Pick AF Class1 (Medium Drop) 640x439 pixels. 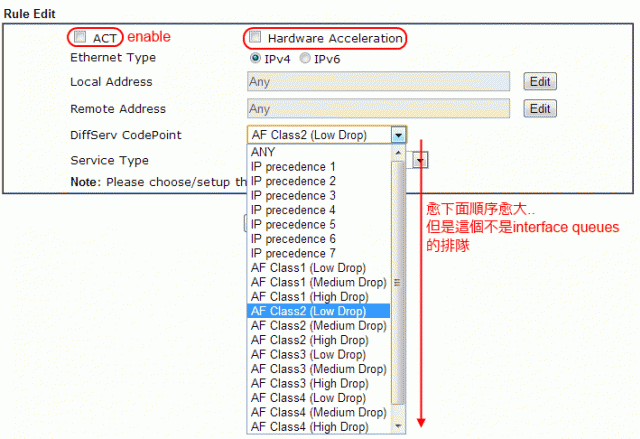click(x=318, y=282)
